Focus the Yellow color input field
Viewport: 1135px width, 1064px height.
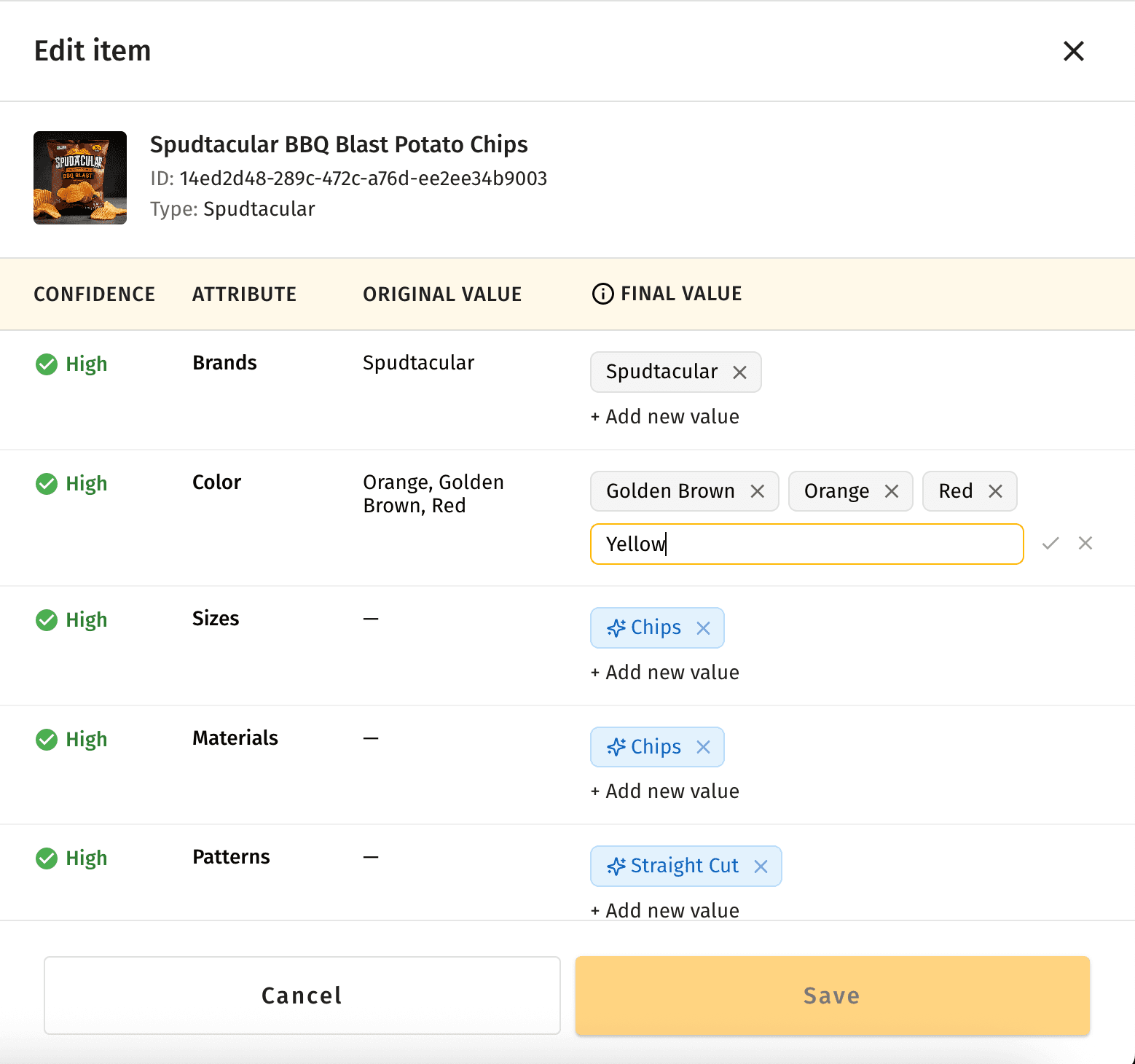pyautogui.click(x=807, y=544)
